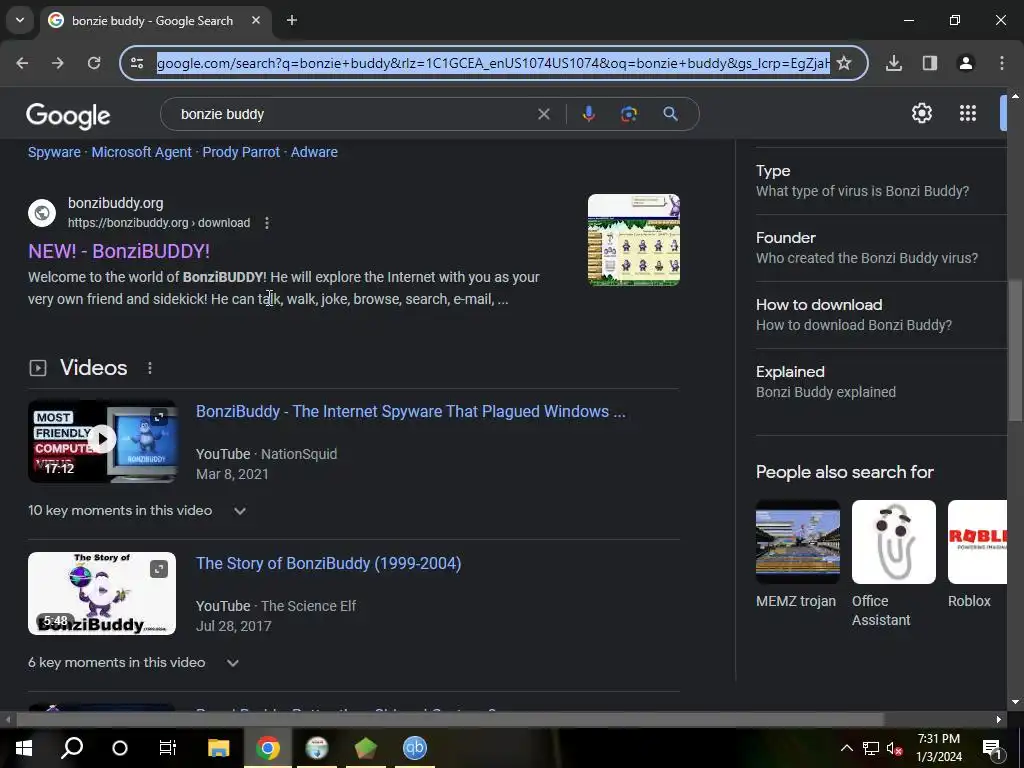Open Cortana circle on taskbar

(120, 748)
